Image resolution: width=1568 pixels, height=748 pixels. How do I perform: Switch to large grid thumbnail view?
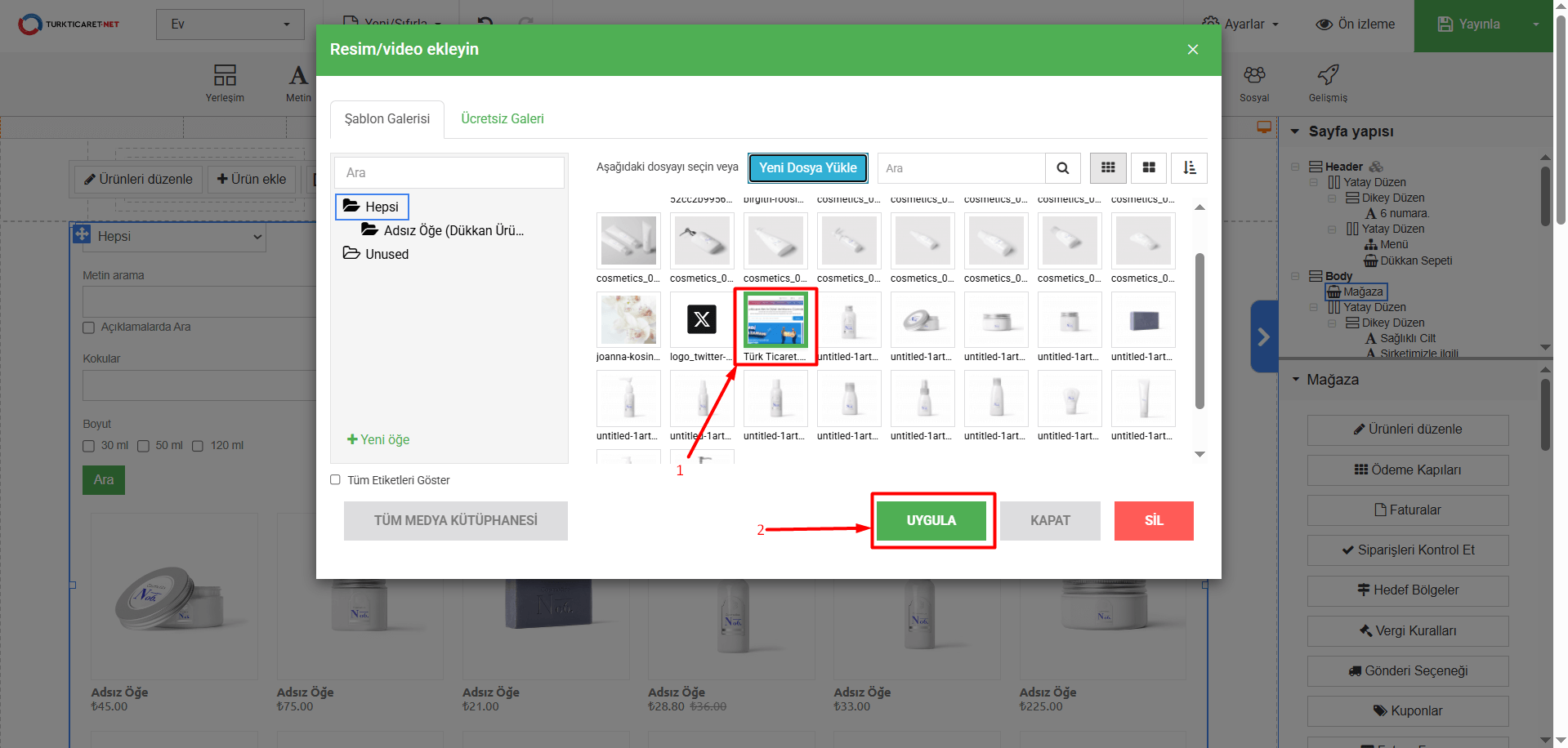coord(1149,168)
